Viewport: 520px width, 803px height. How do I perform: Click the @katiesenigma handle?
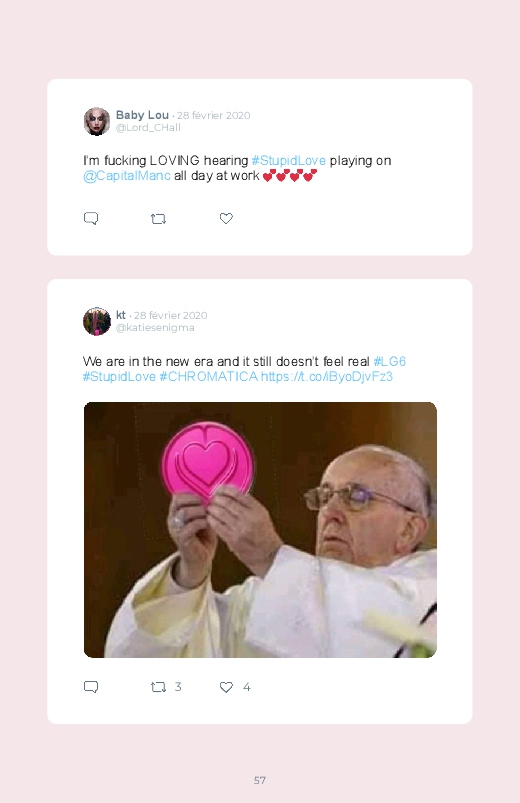coord(155,328)
